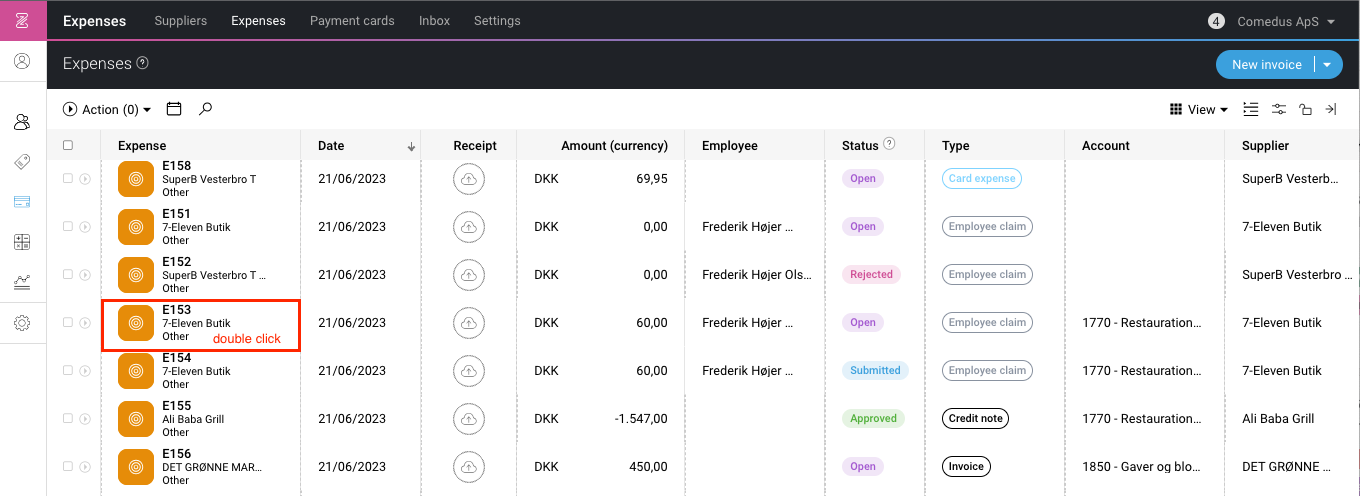Viewport: 1360px width, 496px height.
Task: Click the row density list icon
Action: 1251,109
